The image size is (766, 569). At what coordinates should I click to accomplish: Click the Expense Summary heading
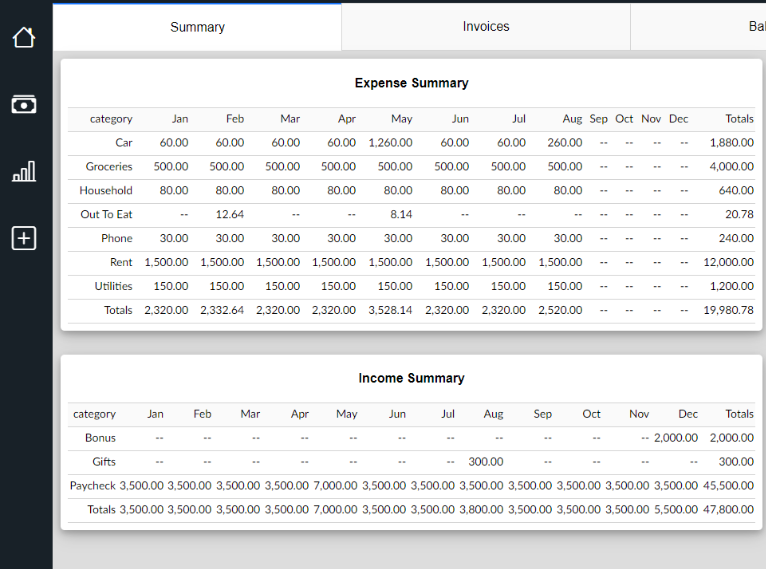(x=411, y=83)
